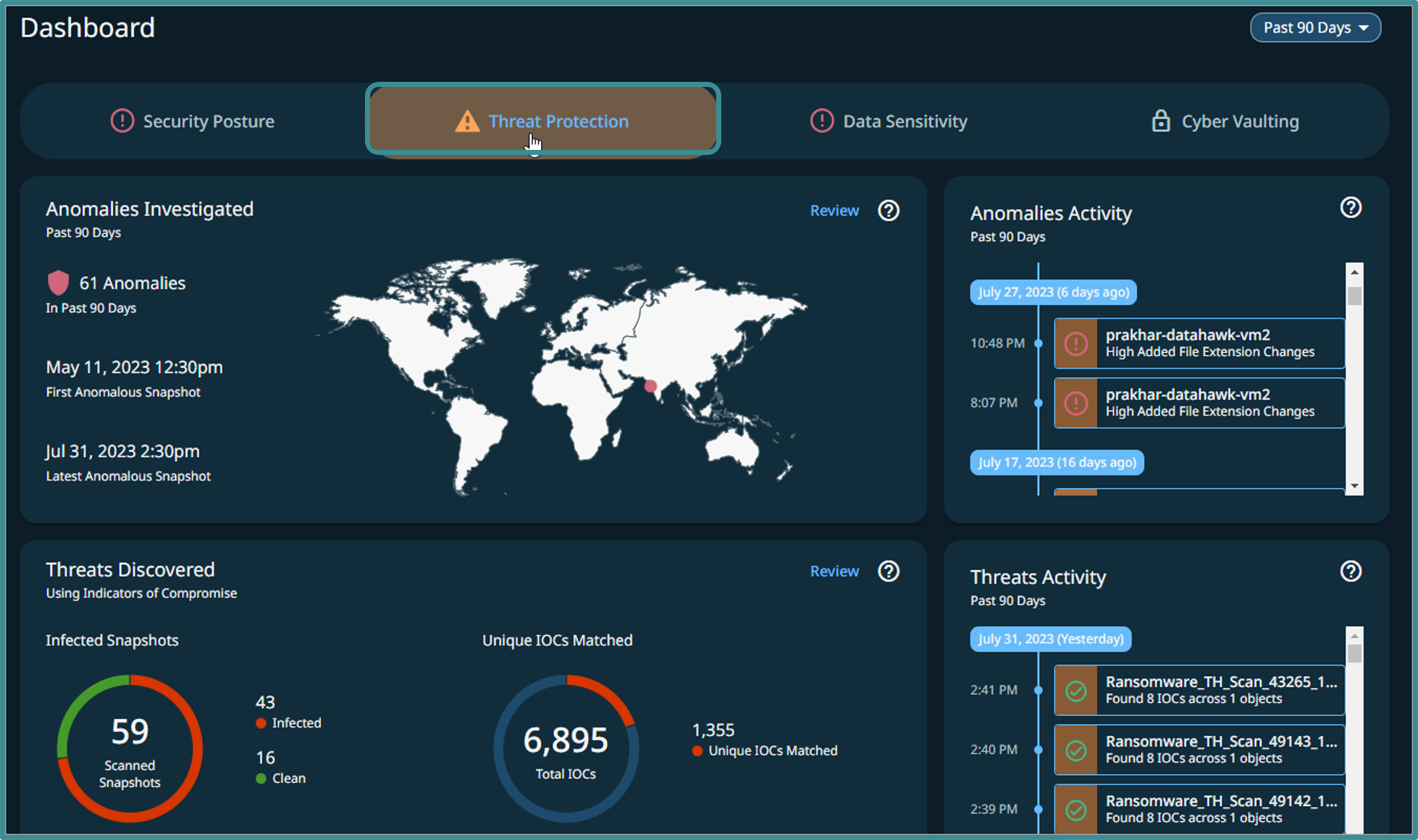Image resolution: width=1418 pixels, height=840 pixels.
Task: Click Review link in Anomalies Investigated
Action: pos(834,211)
